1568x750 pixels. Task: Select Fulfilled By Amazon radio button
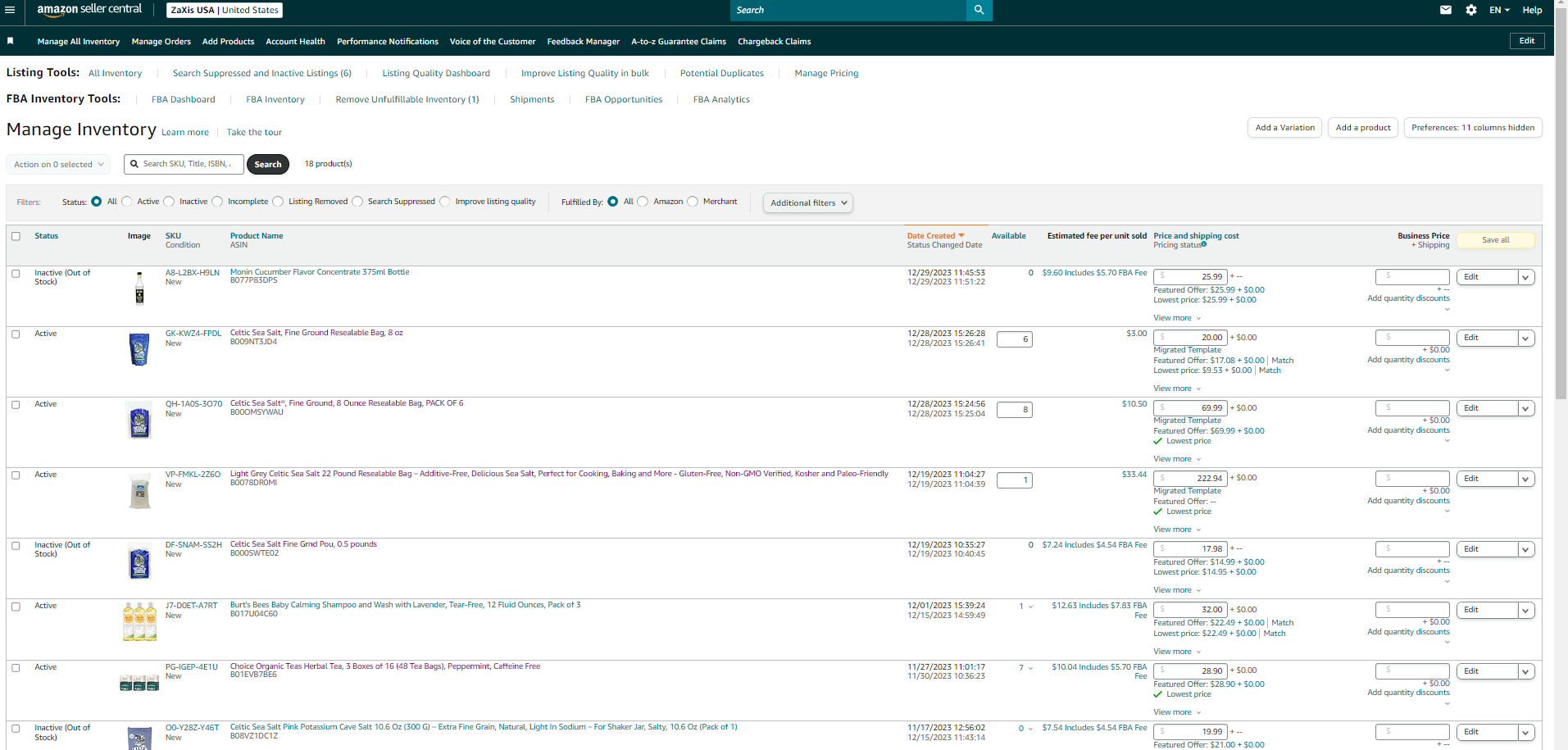point(643,202)
